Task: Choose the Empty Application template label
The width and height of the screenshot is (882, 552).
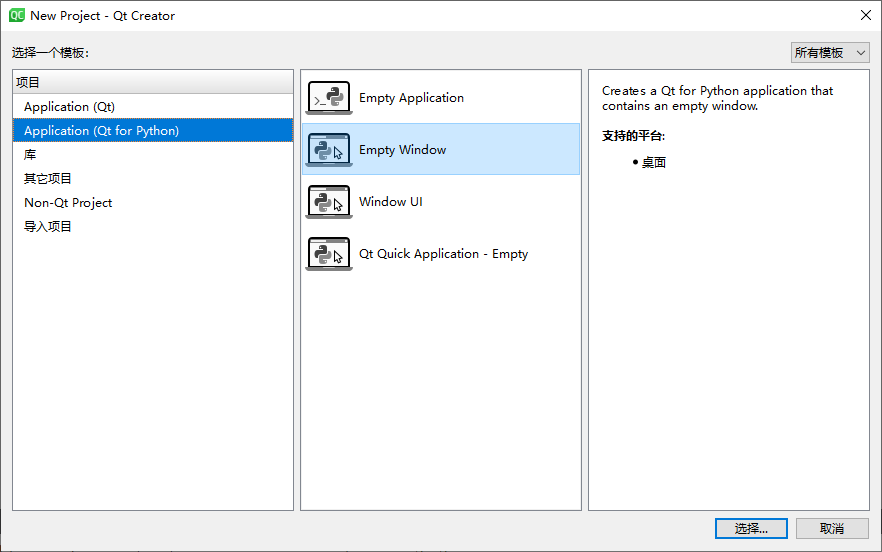Action: tap(411, 98)
